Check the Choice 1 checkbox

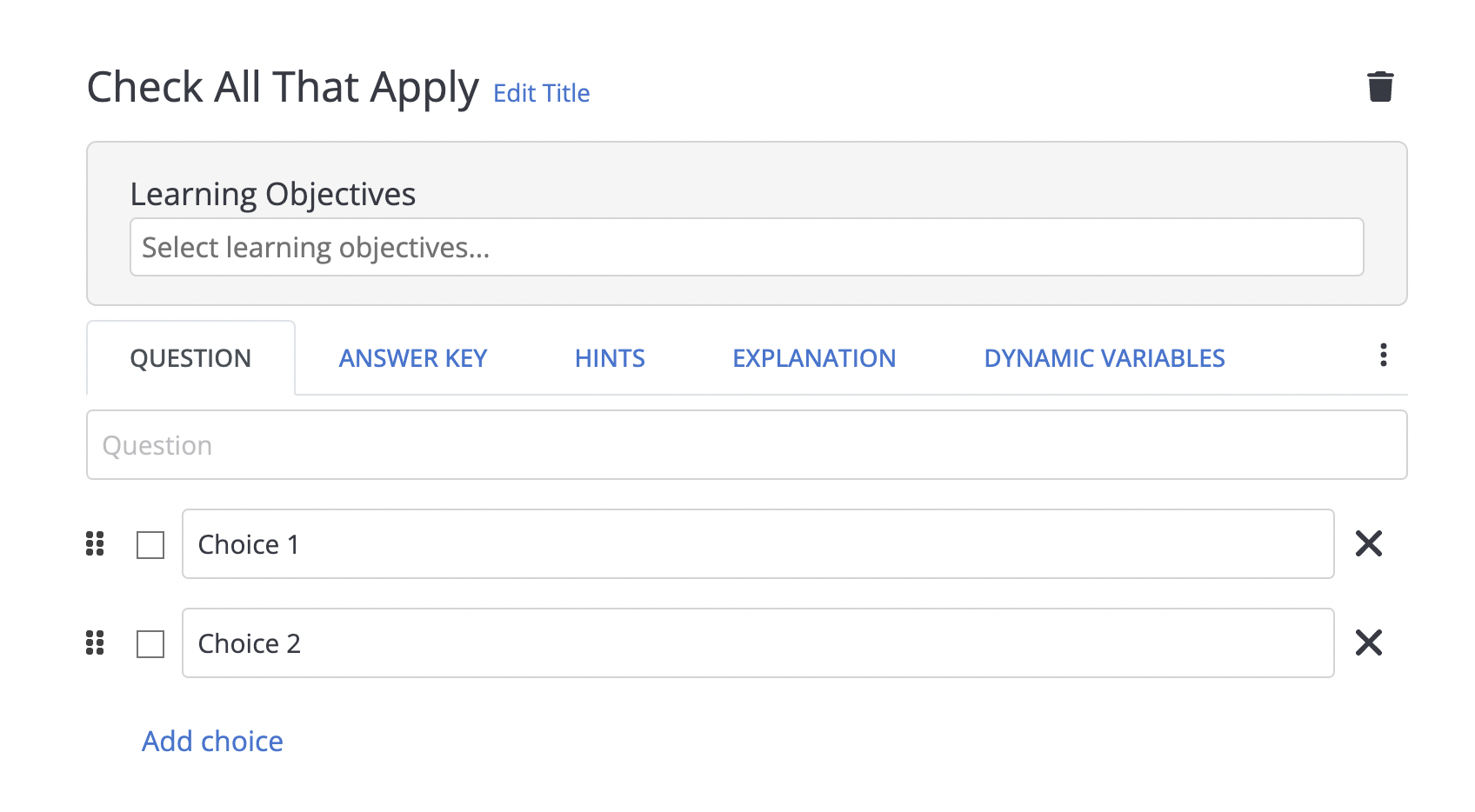[x=150, y=545]
